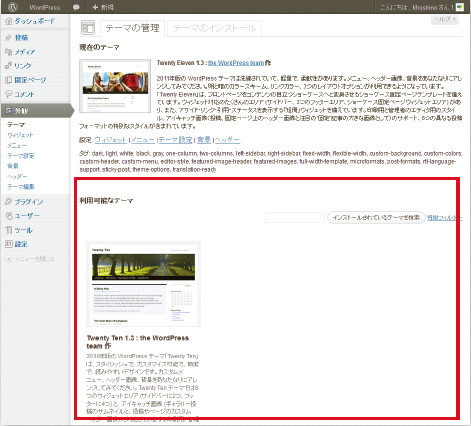Screen dimensions: 471x426
Task: Open the Theme Options submenu item
Action: point(21,156)
